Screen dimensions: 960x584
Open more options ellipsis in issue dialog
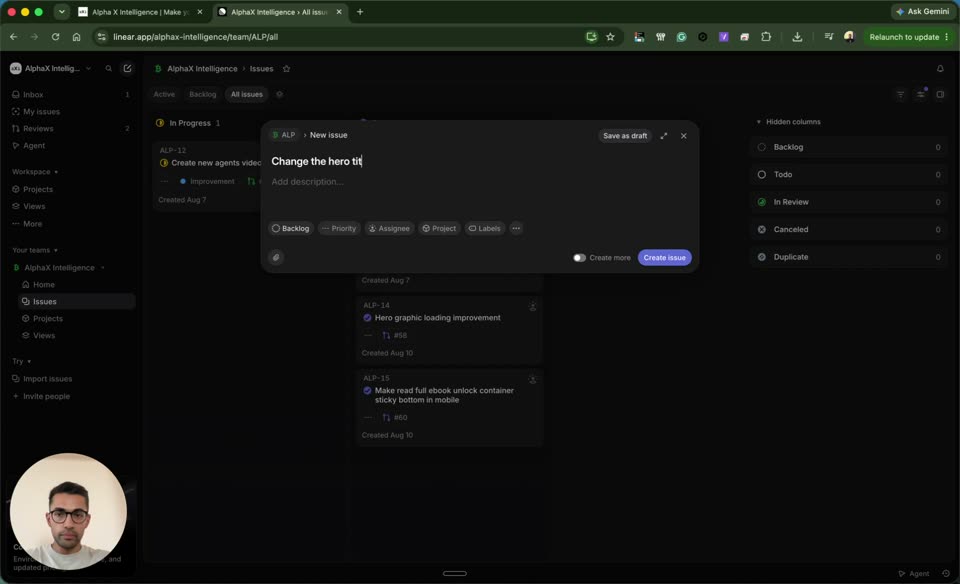click(x=516, y=228)
